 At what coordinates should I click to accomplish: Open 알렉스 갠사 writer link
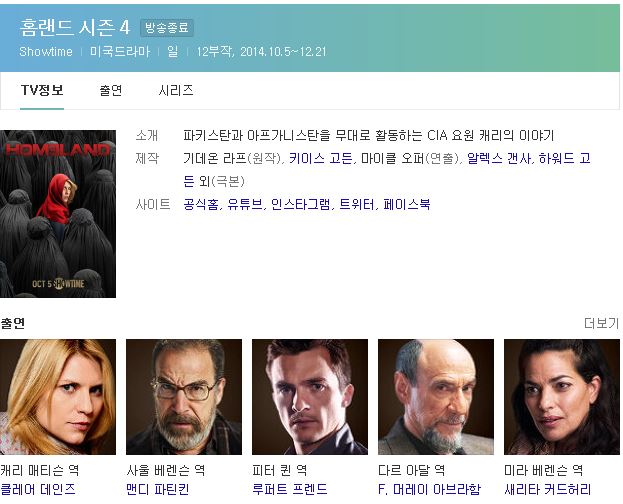pyautogui.click(x=499, y=159)
